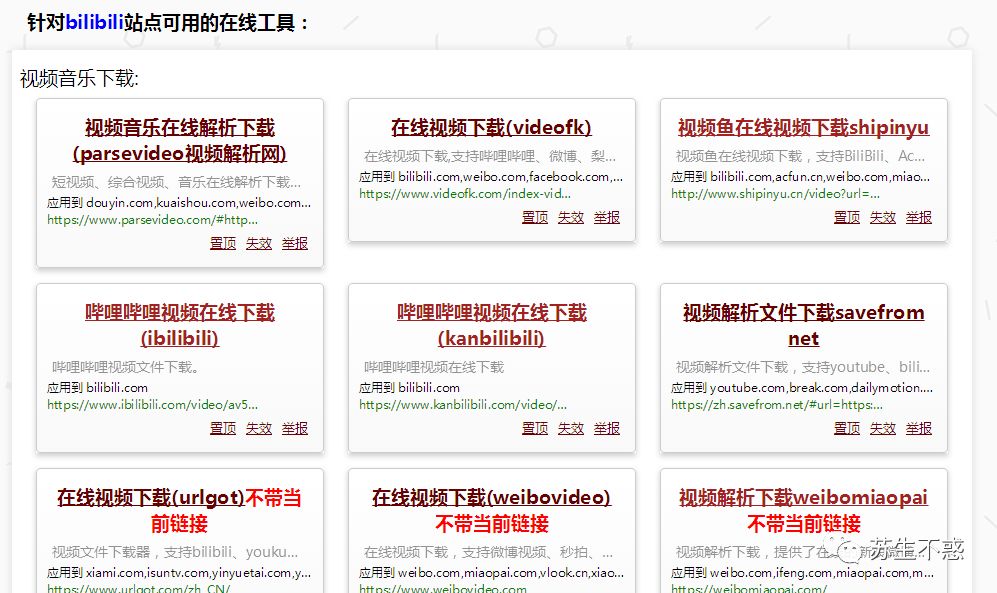The width and height of the screenshot is (997, 593).
Task: Open the bilibili link in the page heading
Action: [94, 22]
